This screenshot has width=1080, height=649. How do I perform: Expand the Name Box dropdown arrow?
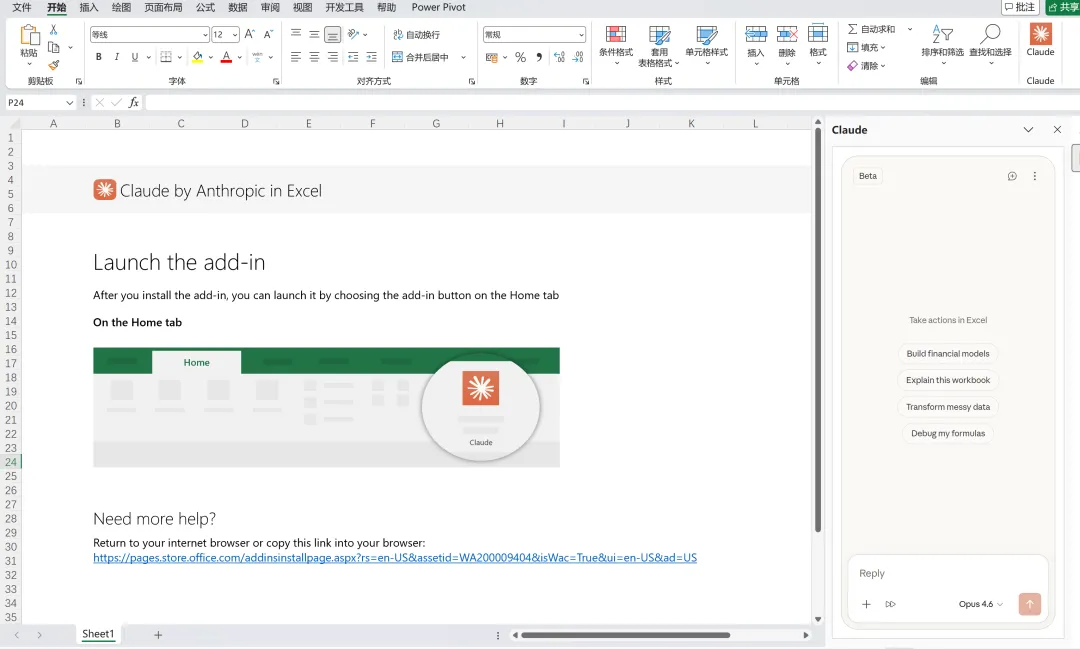pyautogui.click(x=70, y=103)
